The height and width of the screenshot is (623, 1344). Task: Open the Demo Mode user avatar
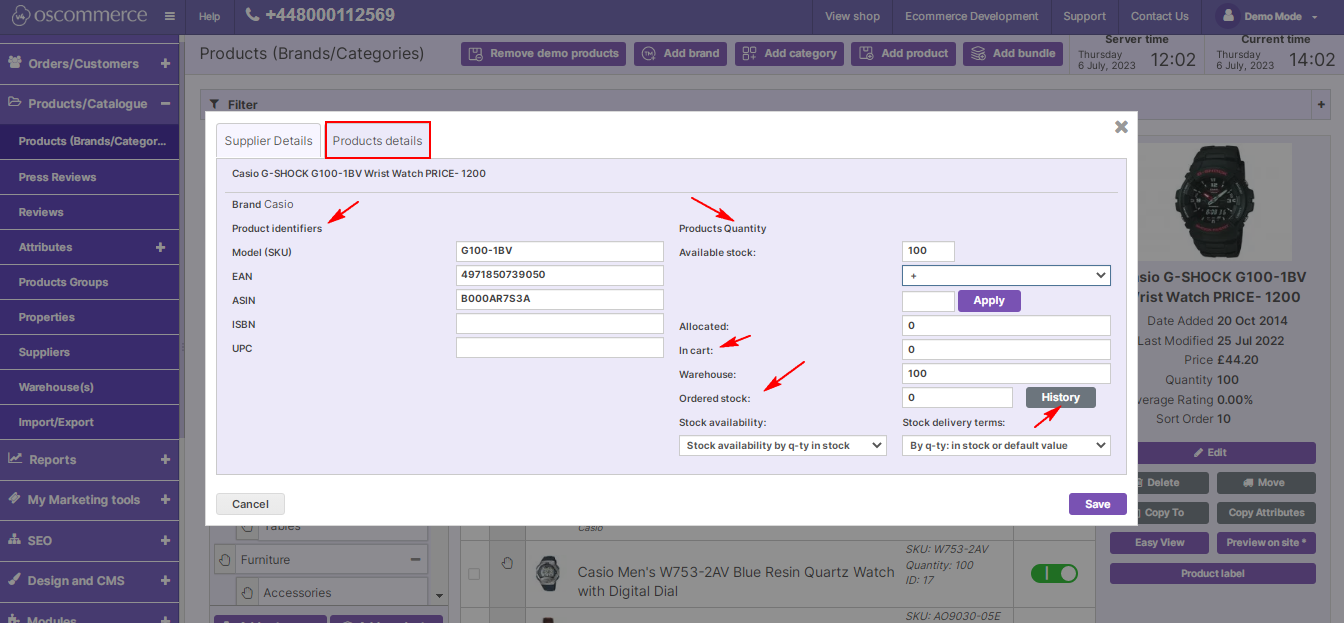(x=1226, y=16)
